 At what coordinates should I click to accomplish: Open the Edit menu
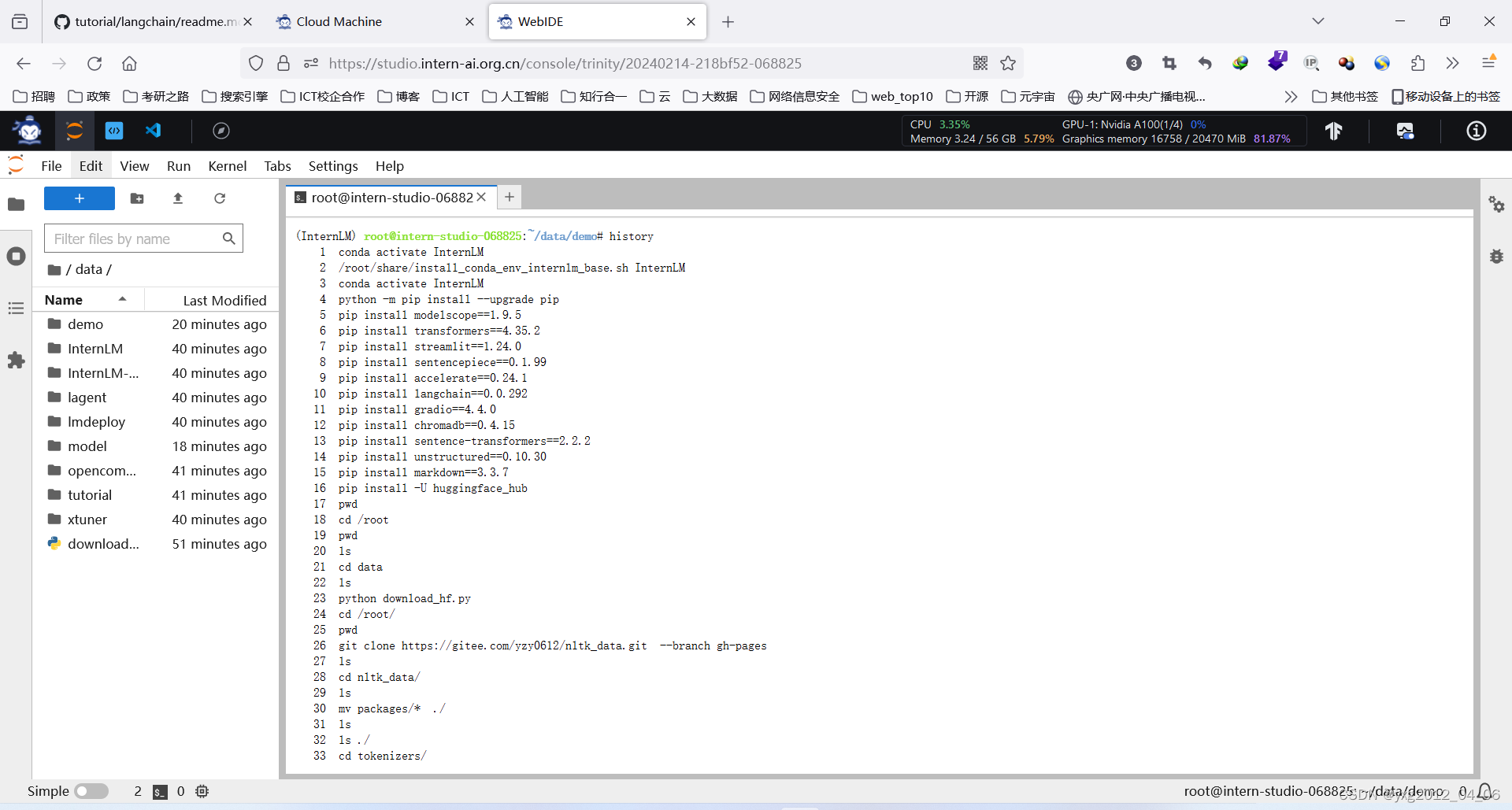[91, 166]
